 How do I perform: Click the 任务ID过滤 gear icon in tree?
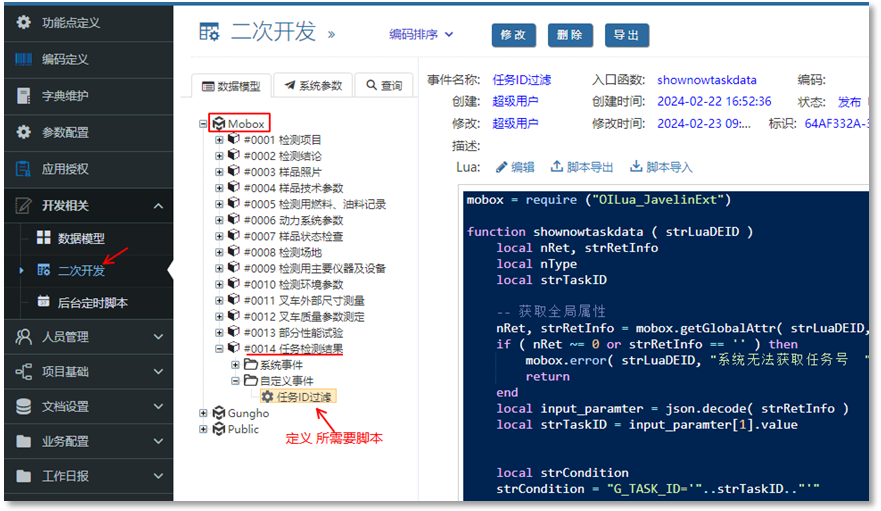[x=267, y=397]
